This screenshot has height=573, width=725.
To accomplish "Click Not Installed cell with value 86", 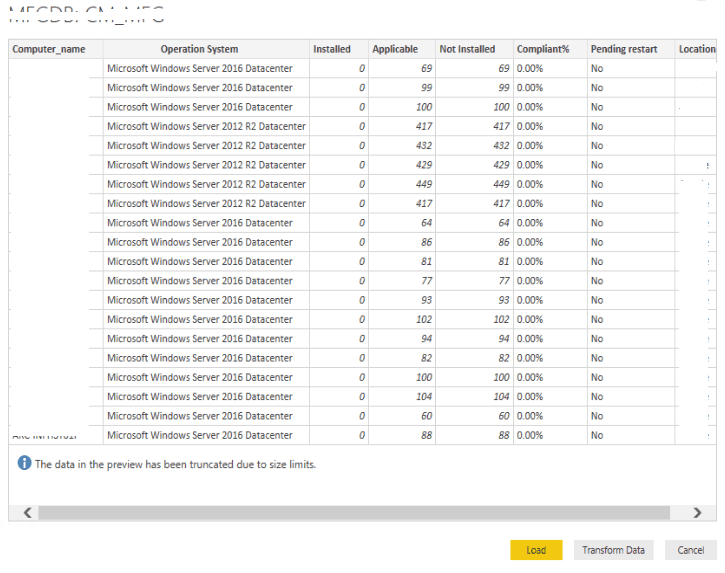I will pyautogui.click(x=474, y=242).
